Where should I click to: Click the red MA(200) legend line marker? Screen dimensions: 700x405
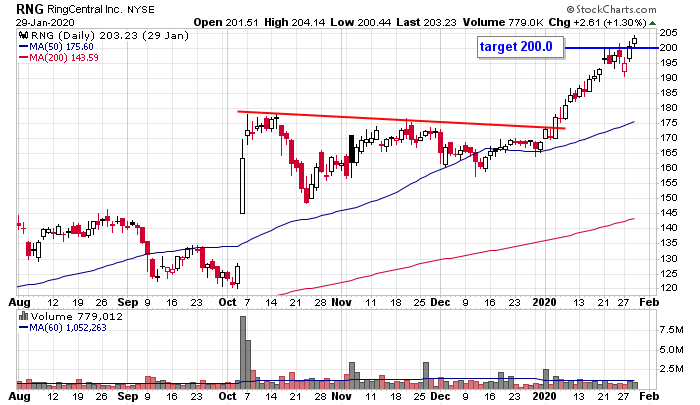23,58
